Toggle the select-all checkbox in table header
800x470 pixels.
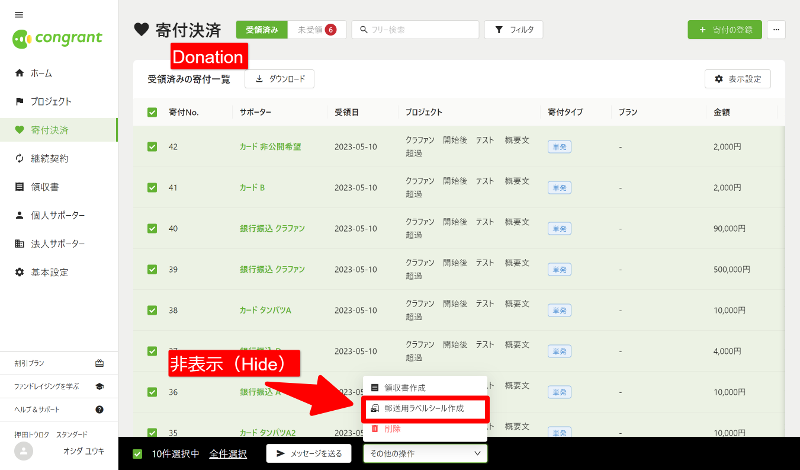tap(152, 112)
